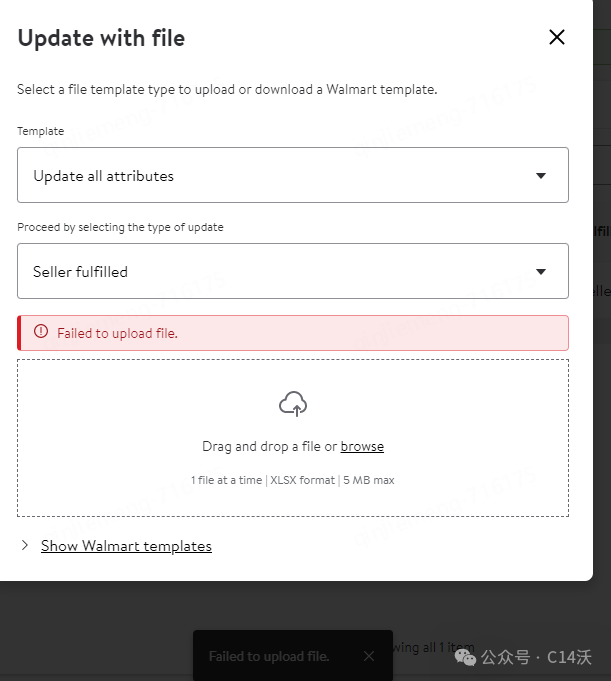The image size is (611, 681).
Task: Click the Update with file dialog title
Action: coord(101,39)
